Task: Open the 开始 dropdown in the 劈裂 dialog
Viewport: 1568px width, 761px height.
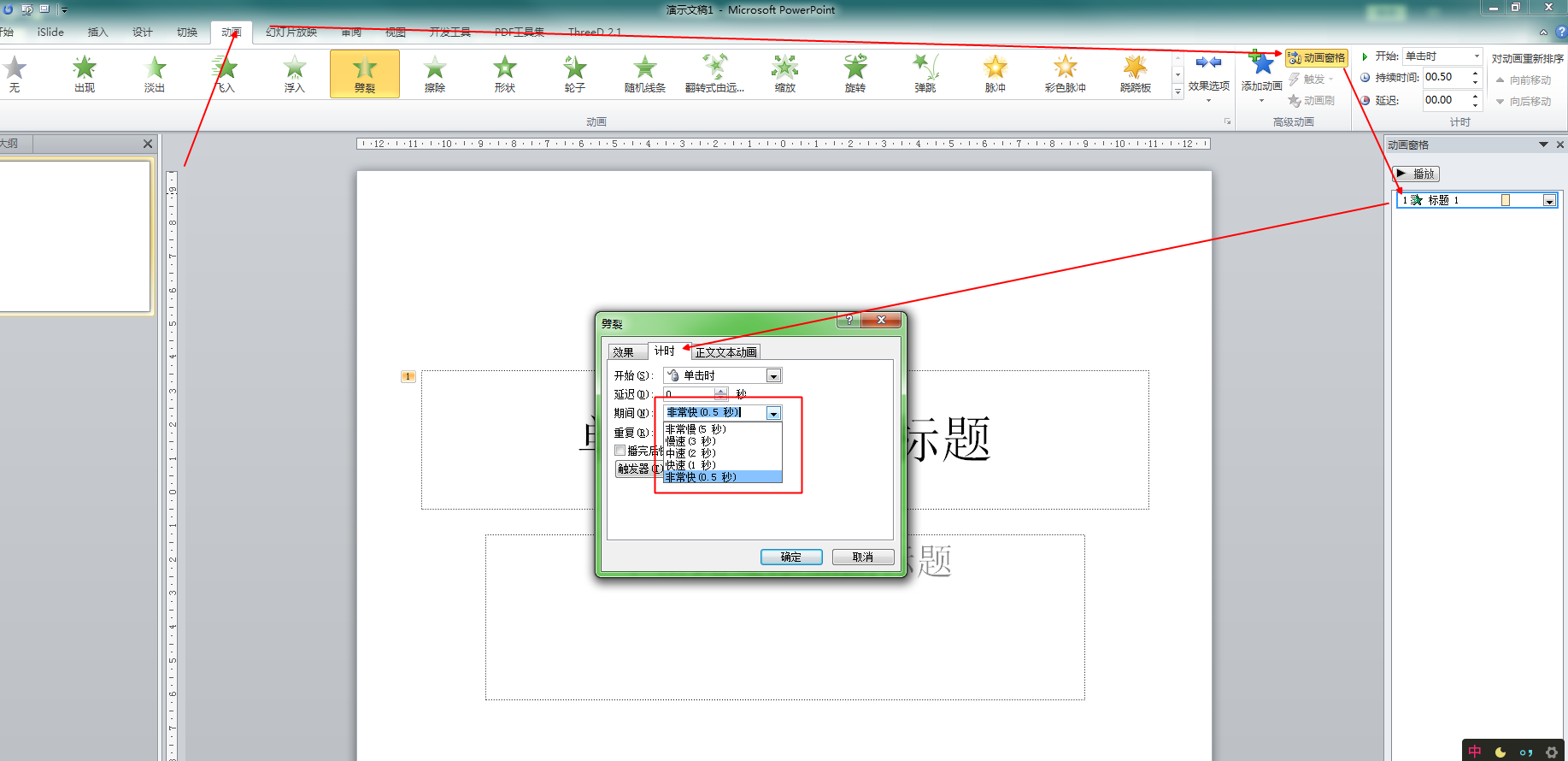Action: 773,375
